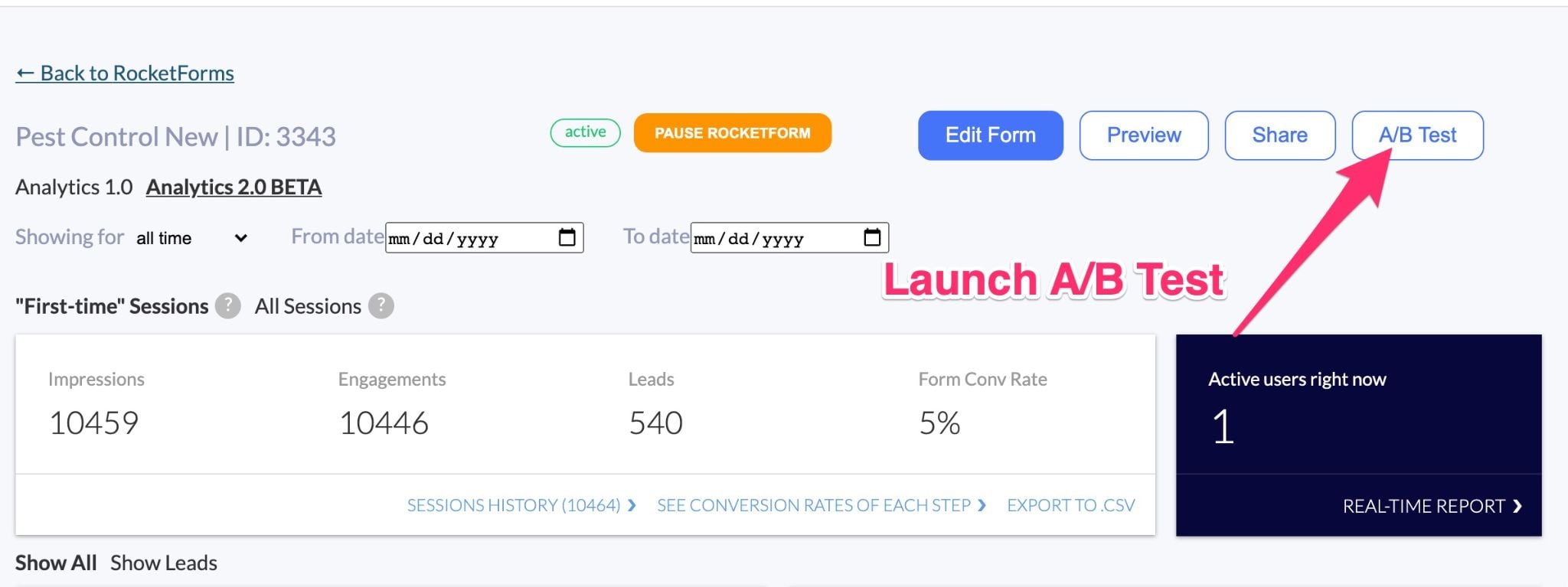Click the Share button
This screenshot has height=587, width=1568.
click(x=1279, y=135)
